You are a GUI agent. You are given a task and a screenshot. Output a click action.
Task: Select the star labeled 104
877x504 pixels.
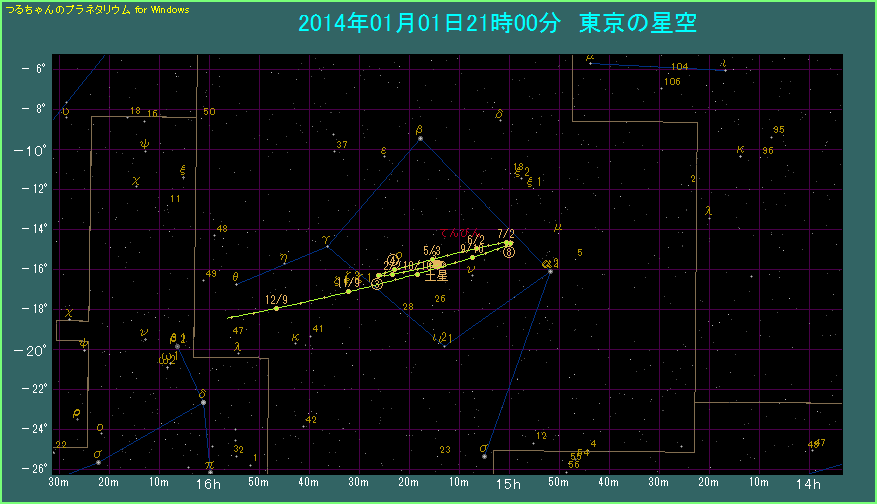tap(680, 66)
